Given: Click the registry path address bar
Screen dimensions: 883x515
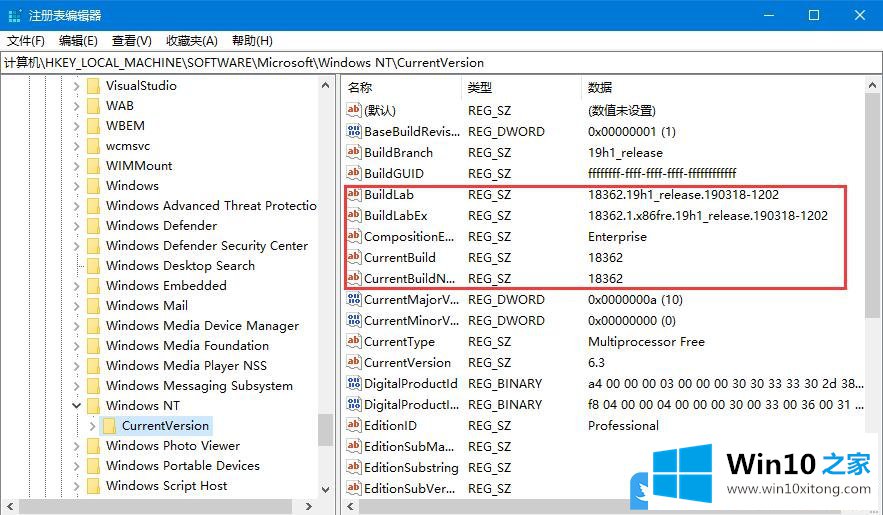Looking at the screenshot, I should (x=442, y=62).
